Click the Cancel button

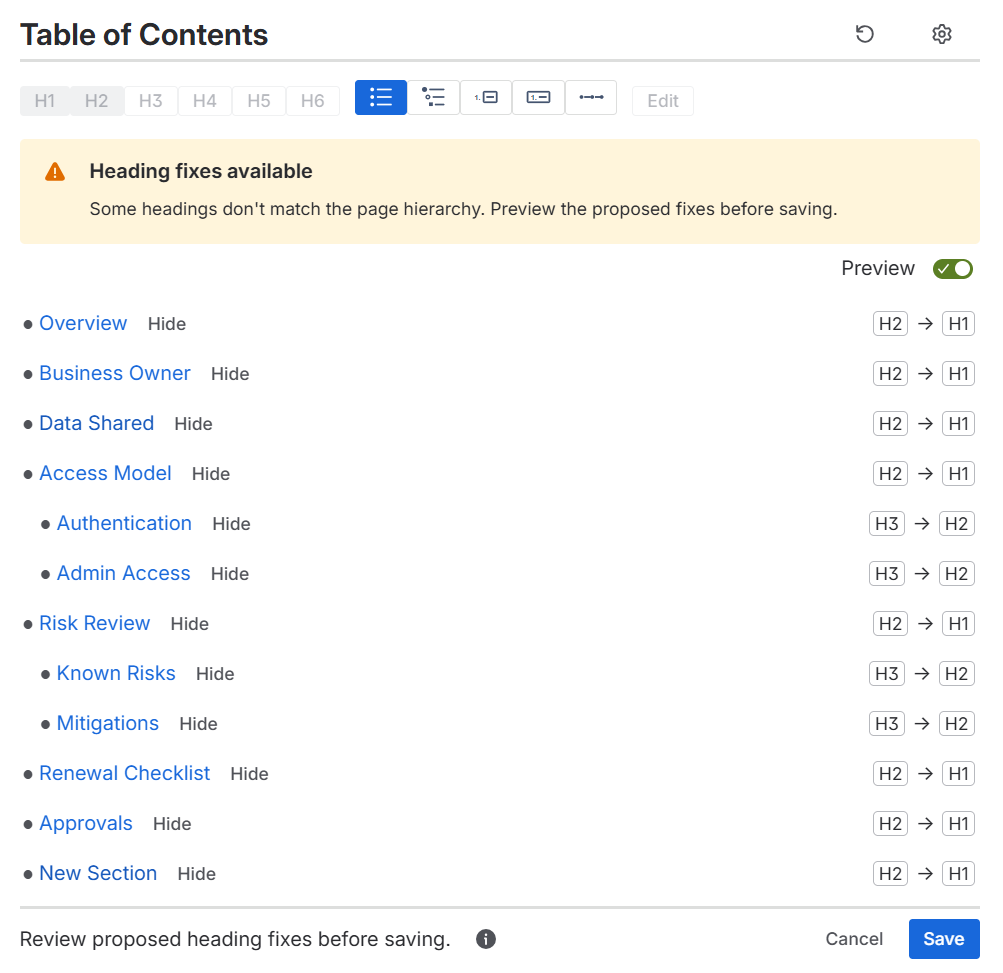pos(854,939)
